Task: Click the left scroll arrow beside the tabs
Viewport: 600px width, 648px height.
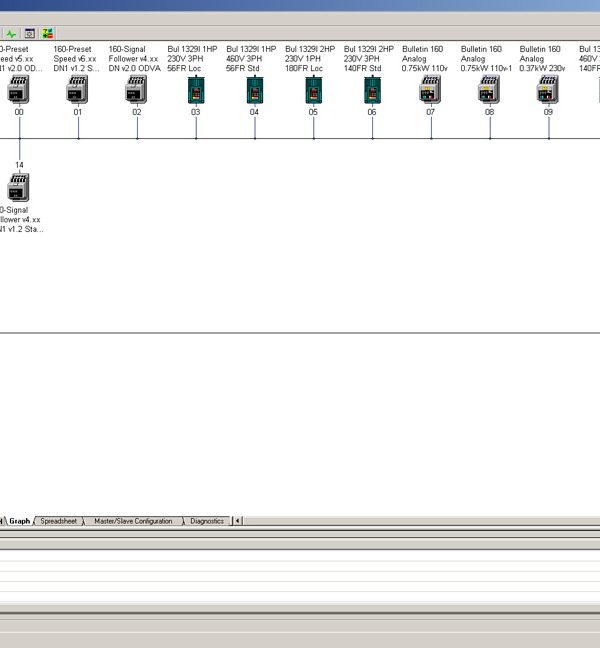Action: 238,521
